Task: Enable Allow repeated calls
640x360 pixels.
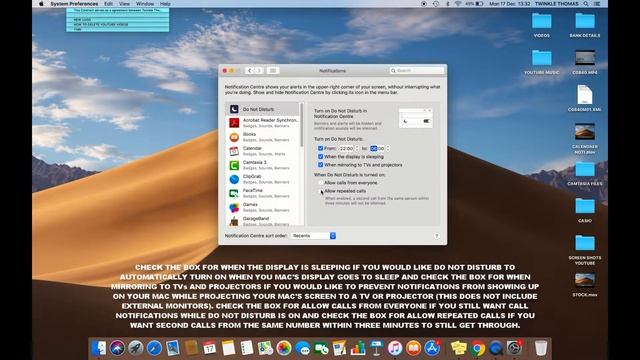Action: click(320, 191)
